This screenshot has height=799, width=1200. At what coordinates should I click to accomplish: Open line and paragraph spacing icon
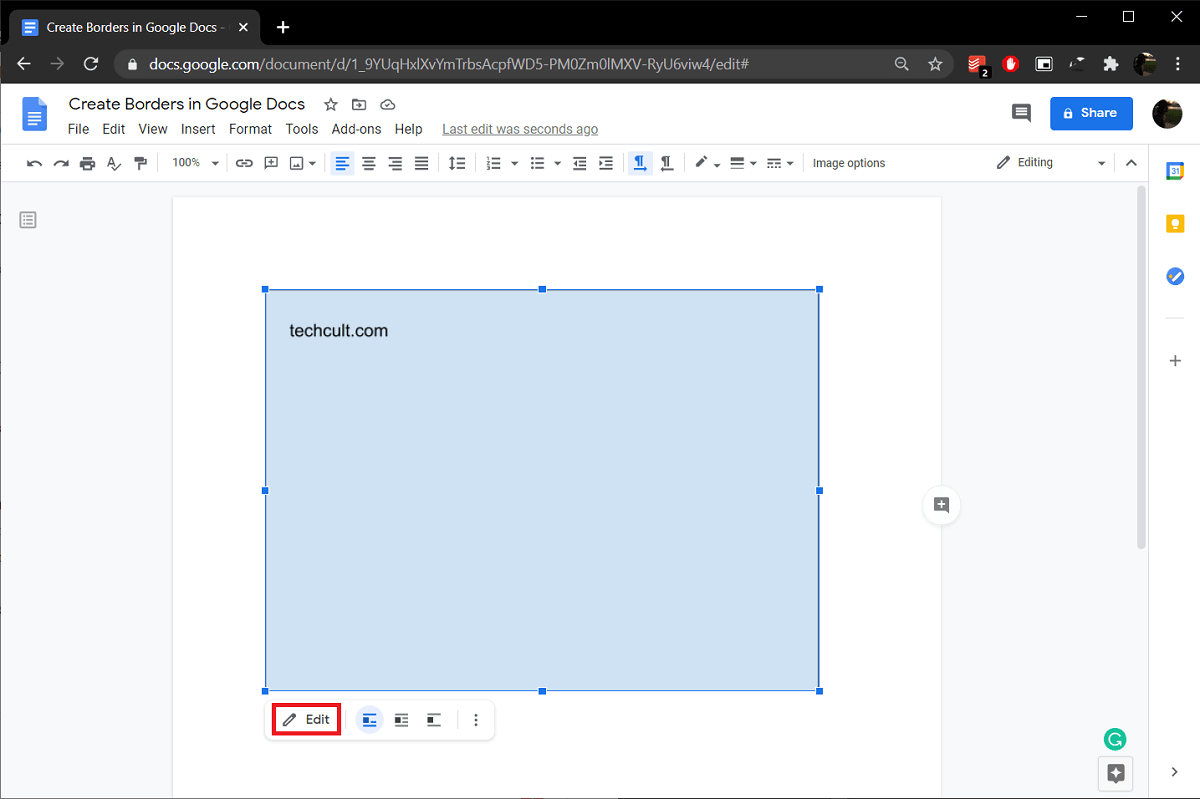[457, 162]
